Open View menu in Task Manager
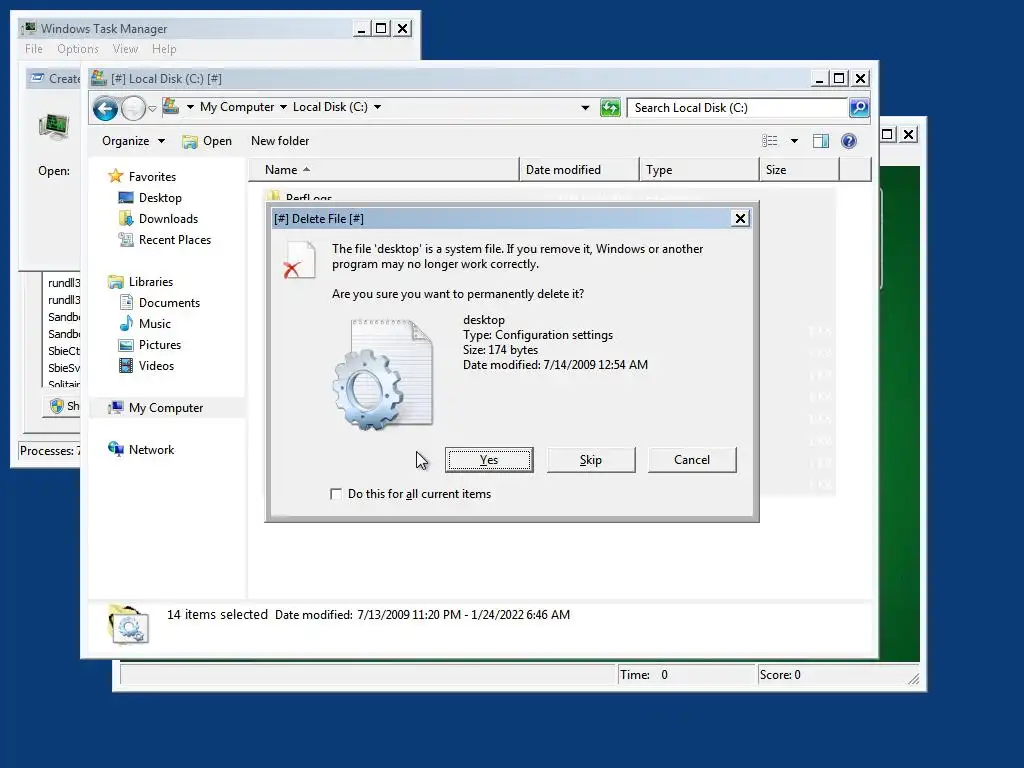1024x768 pixels. tap(125, 49)
